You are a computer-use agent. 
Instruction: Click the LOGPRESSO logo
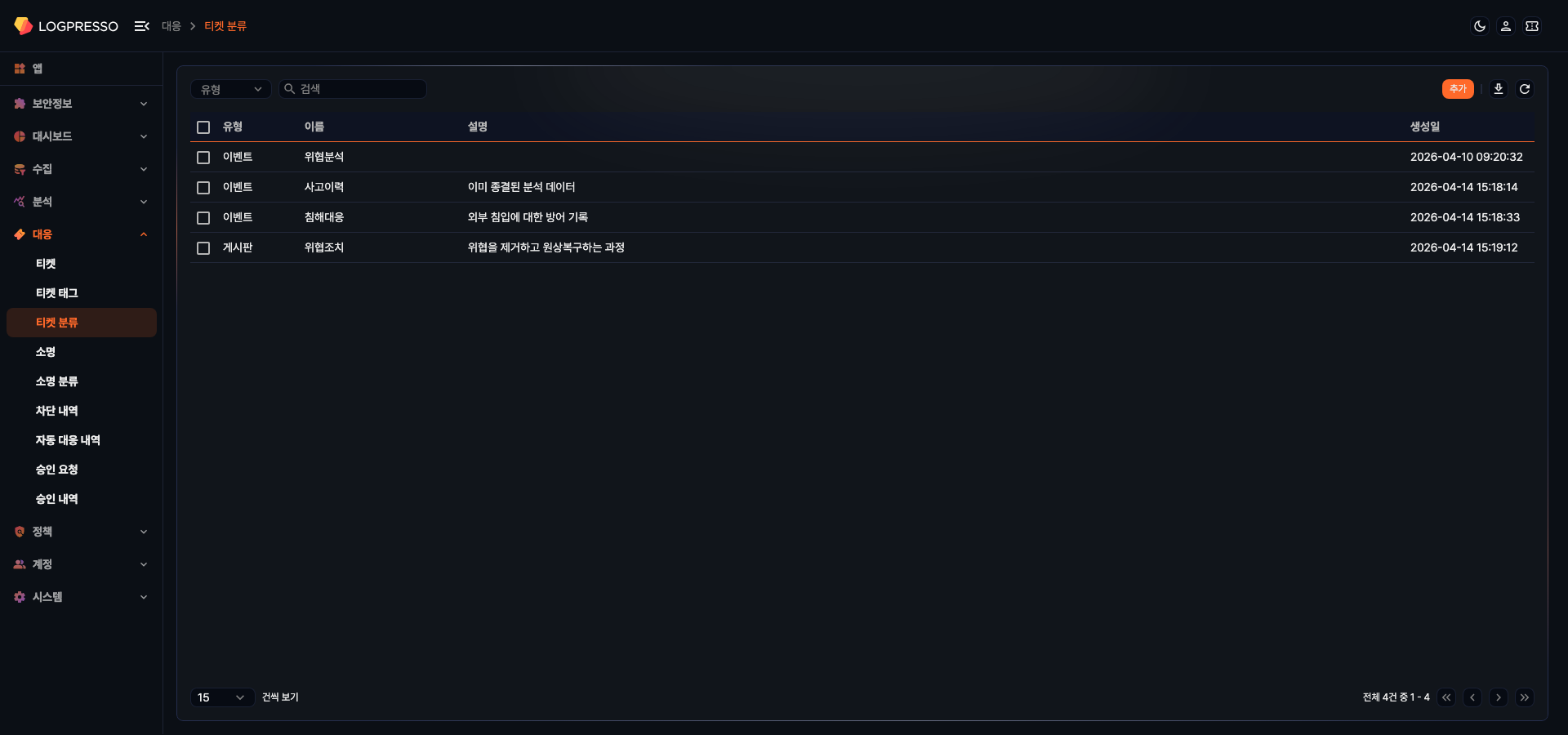point(66,26)
